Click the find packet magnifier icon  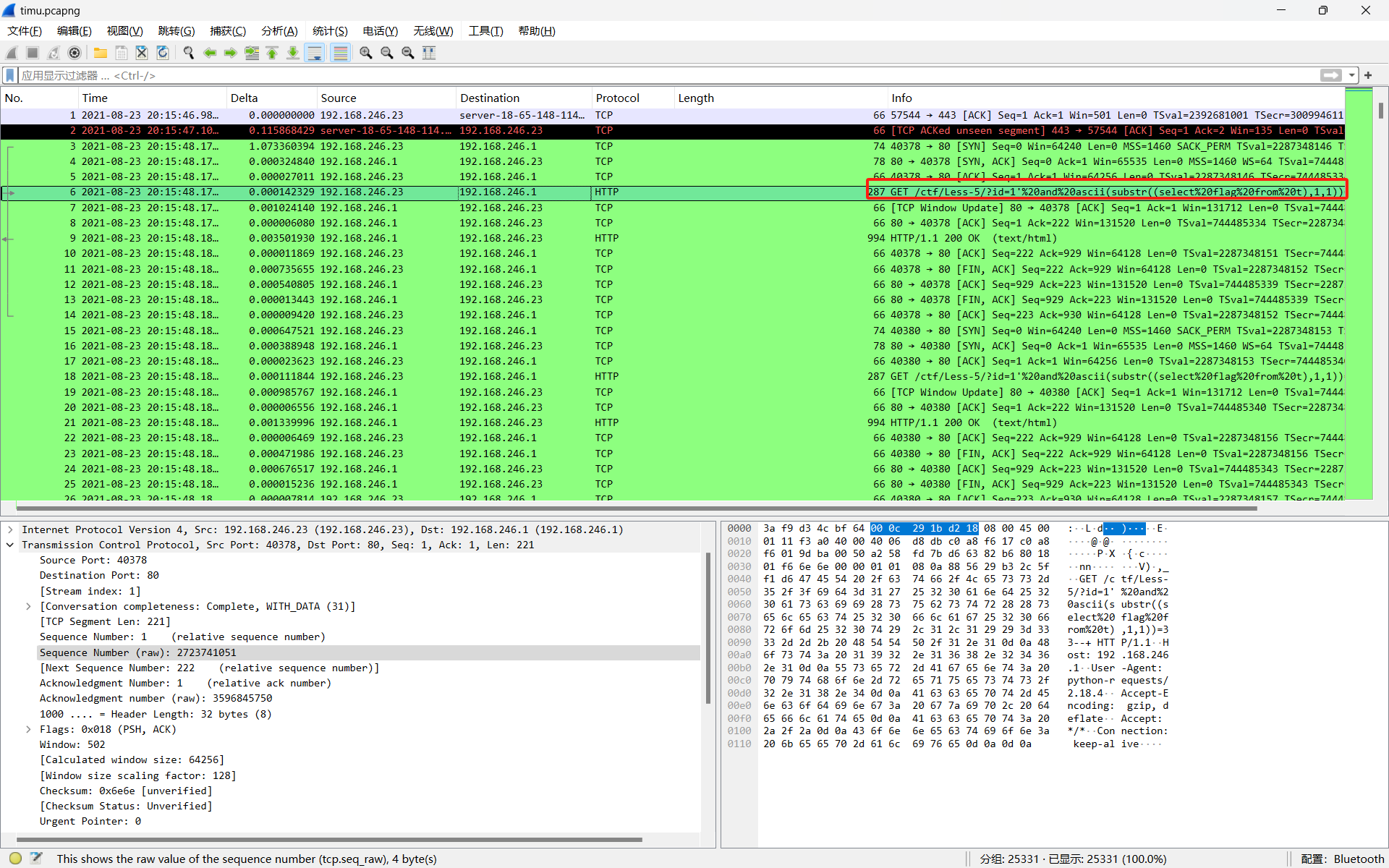click(189, 53)
